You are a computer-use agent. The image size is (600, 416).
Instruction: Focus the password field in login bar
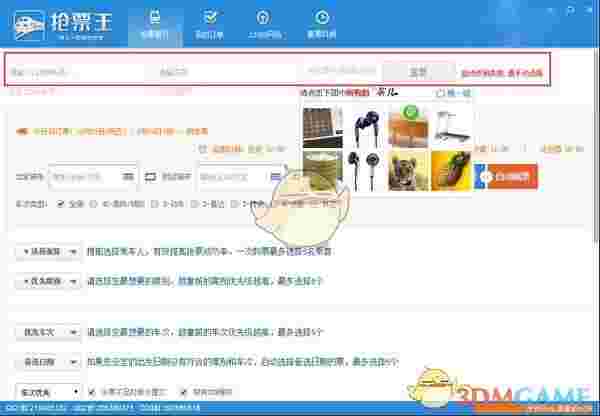click(x=226, y=72)
